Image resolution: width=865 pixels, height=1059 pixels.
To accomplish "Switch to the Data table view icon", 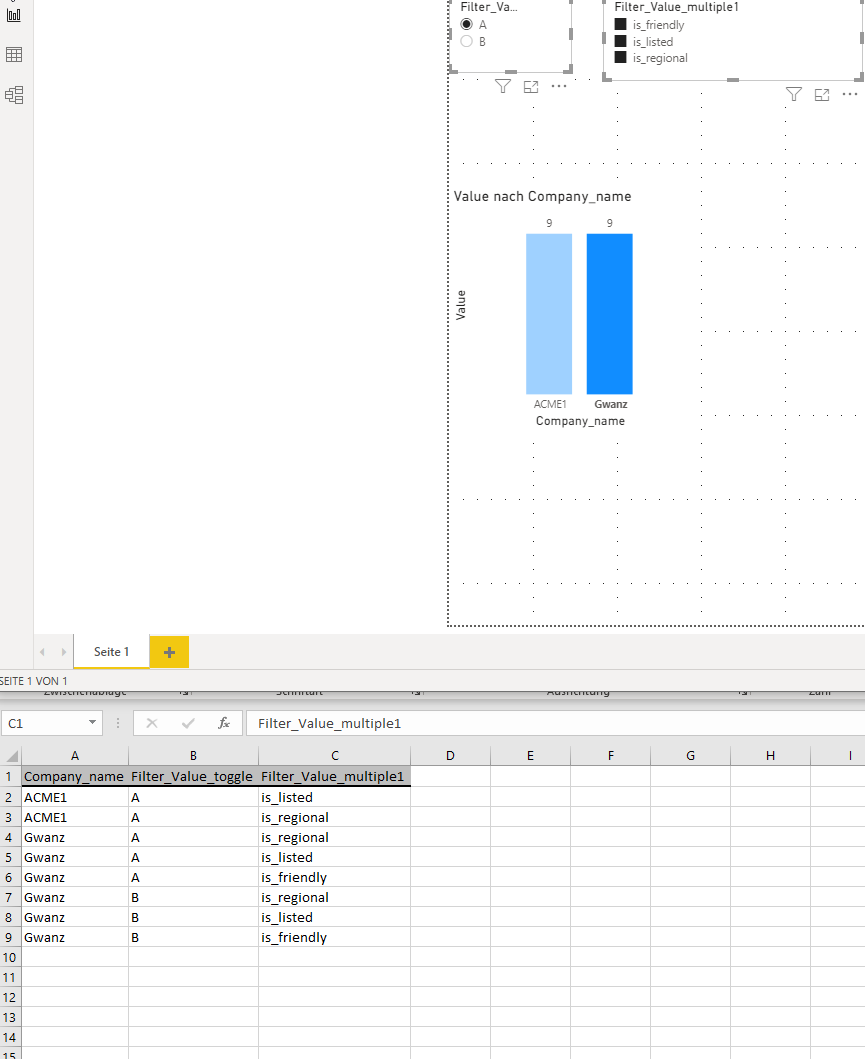I will tap(14, 55).
